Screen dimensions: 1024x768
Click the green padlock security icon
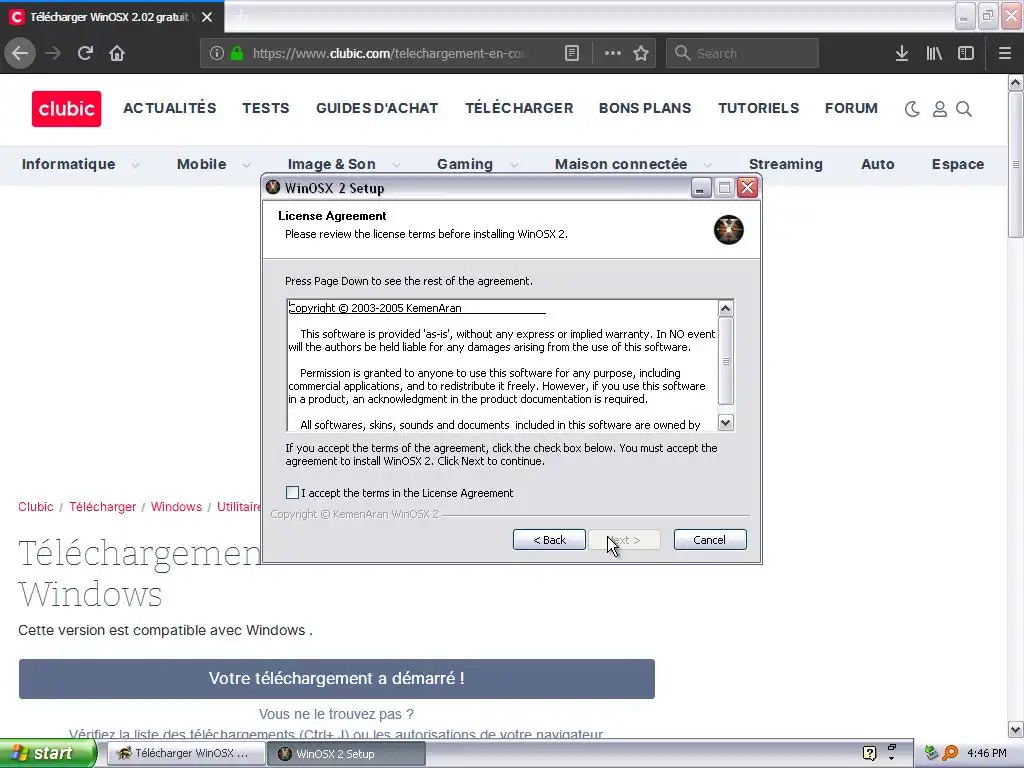(237, 54)
